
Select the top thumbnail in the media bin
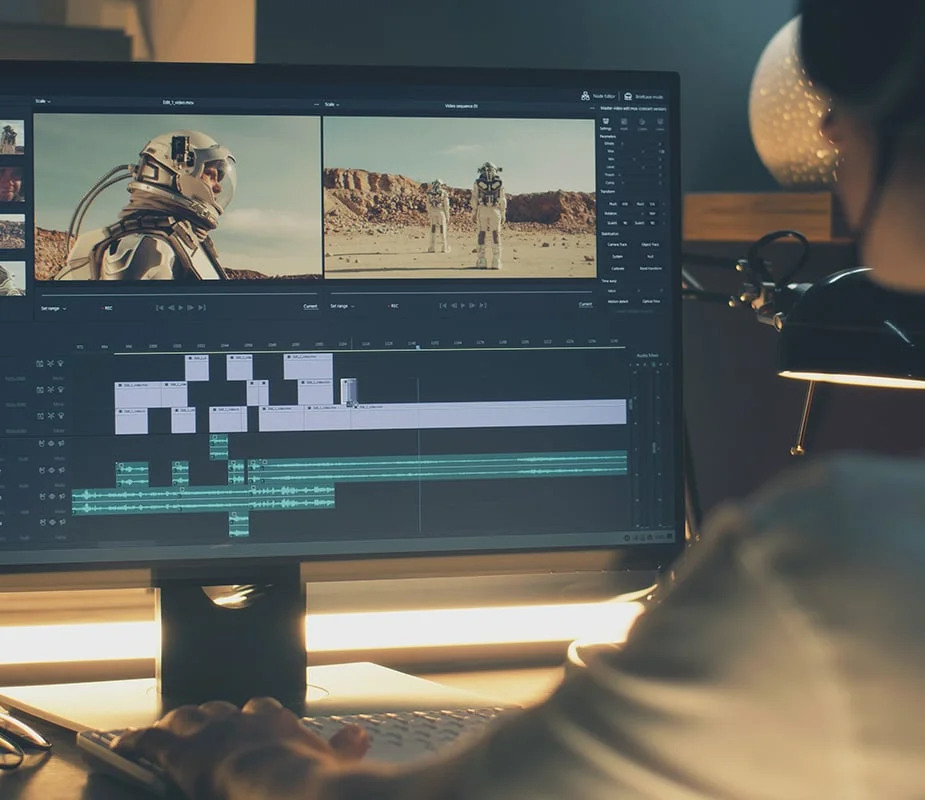click(x=11, y=137)
